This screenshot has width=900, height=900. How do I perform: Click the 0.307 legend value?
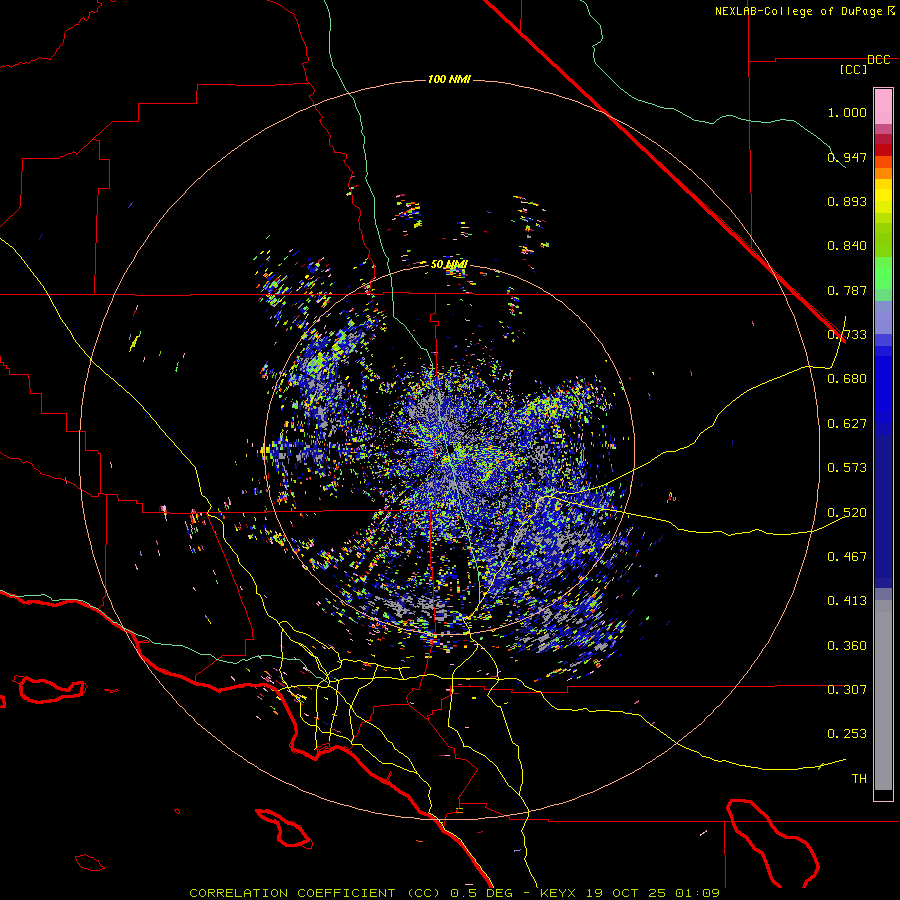pyautogui.click(x=847, y=690)
